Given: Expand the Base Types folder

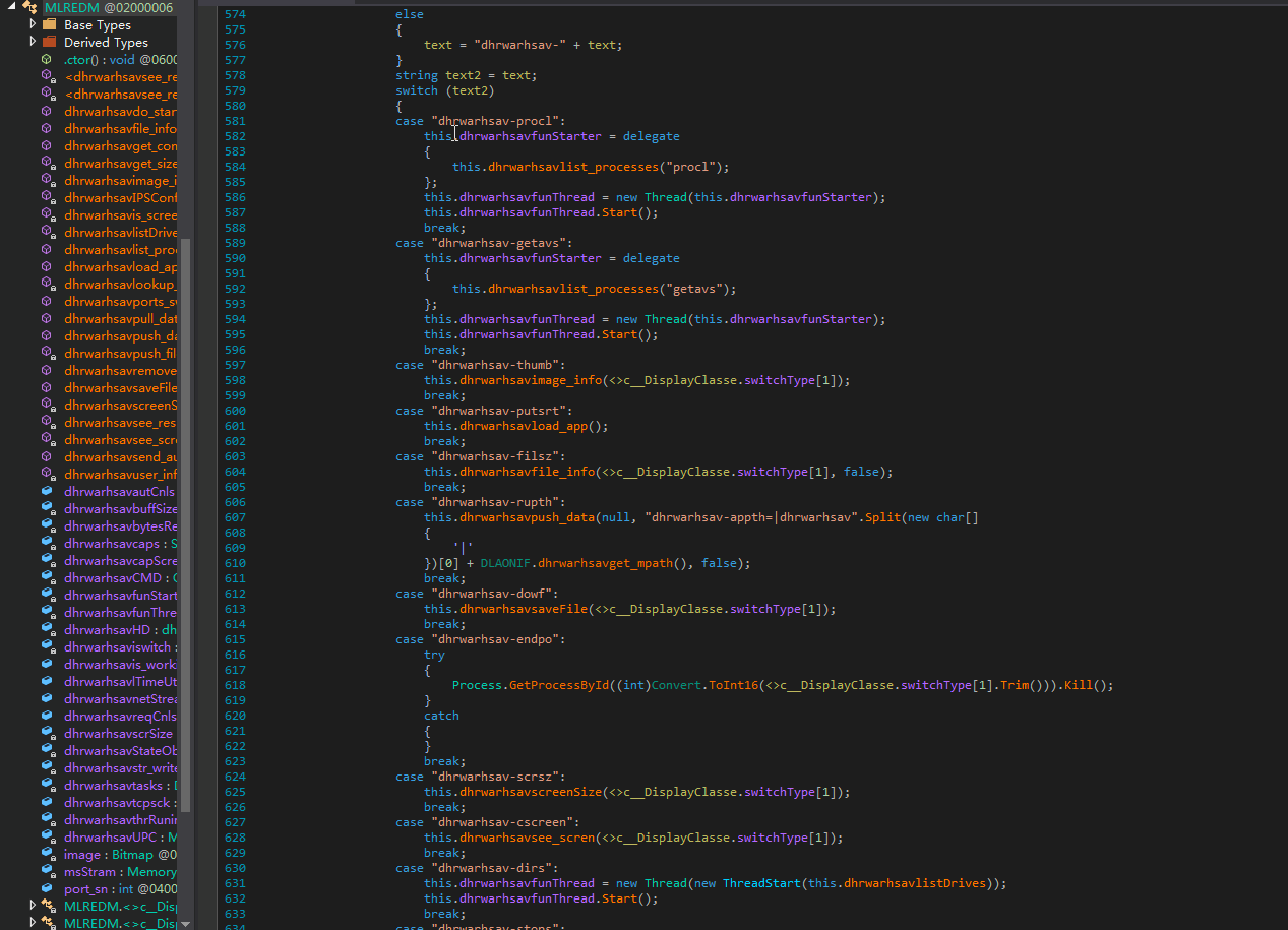Looking at the screenshot, I should coord(33,24).
